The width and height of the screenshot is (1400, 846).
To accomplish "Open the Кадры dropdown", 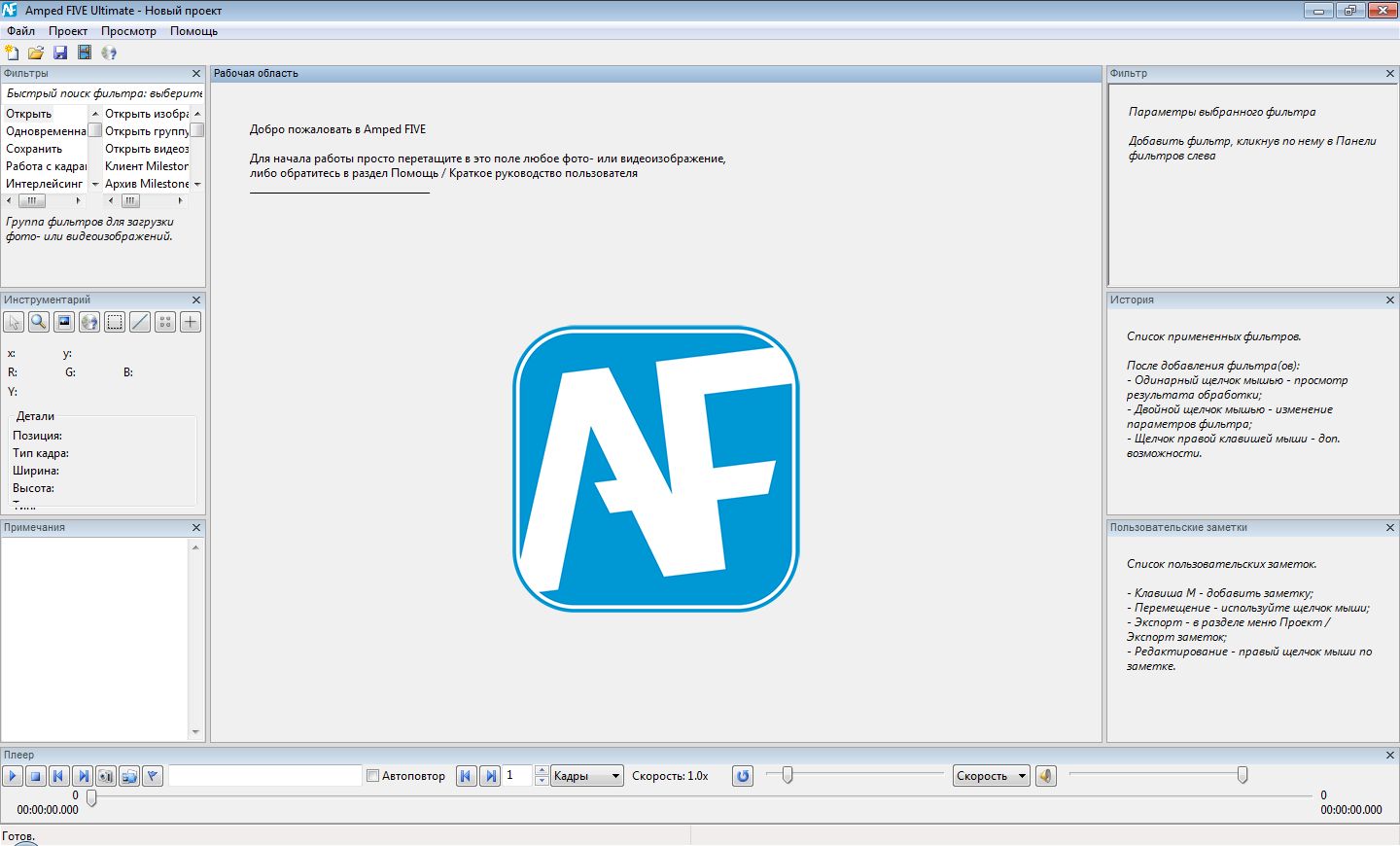I will tap(587, 776).
